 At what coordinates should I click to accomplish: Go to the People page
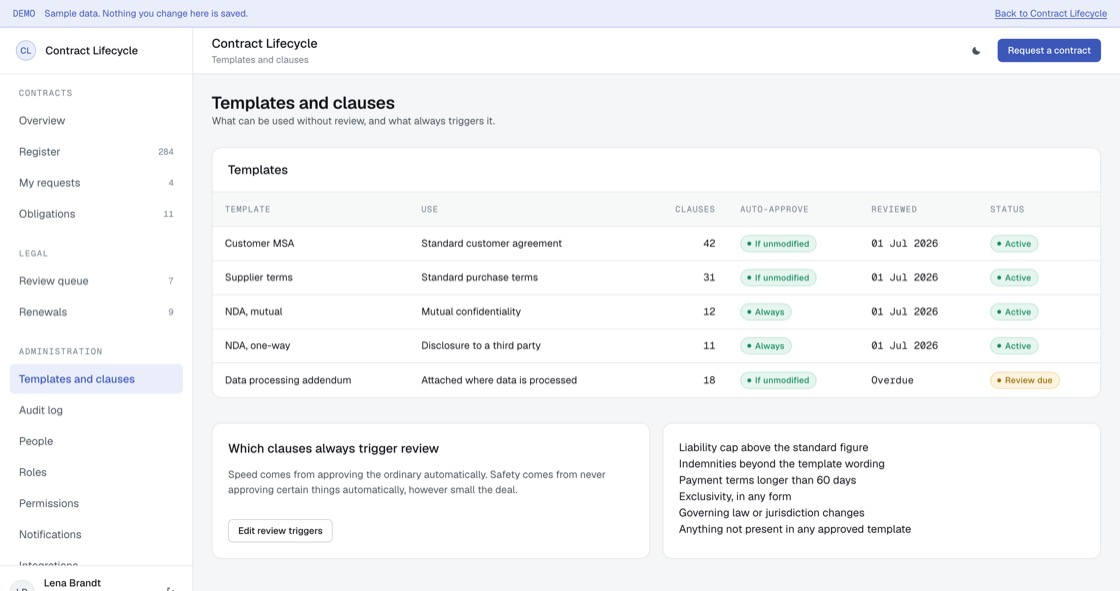(x=96, y=441)
